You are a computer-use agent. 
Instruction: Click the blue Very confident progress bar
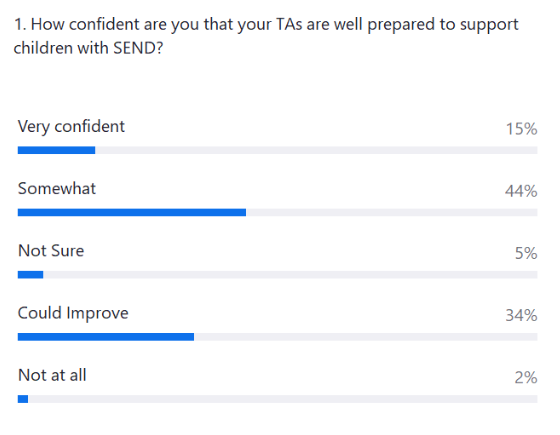pos(56,150)
